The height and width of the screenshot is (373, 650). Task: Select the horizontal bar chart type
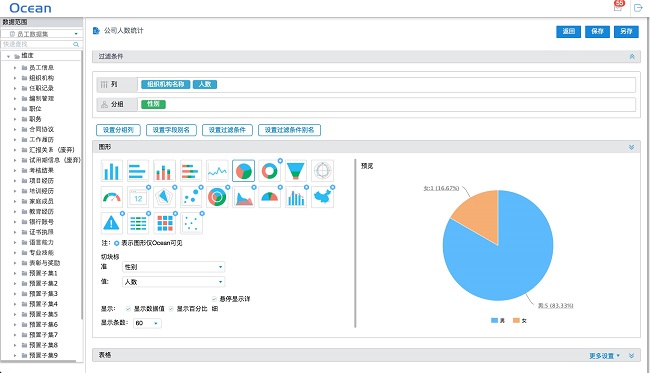pyautogui.click(x=138, y=171)
